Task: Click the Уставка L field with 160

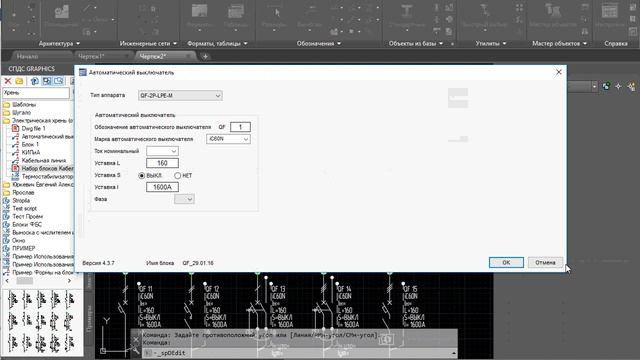Action: [162, 163]
